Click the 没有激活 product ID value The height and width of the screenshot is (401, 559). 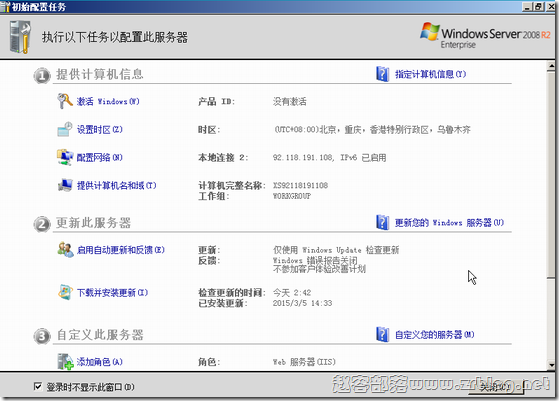[x=289, y=102]
